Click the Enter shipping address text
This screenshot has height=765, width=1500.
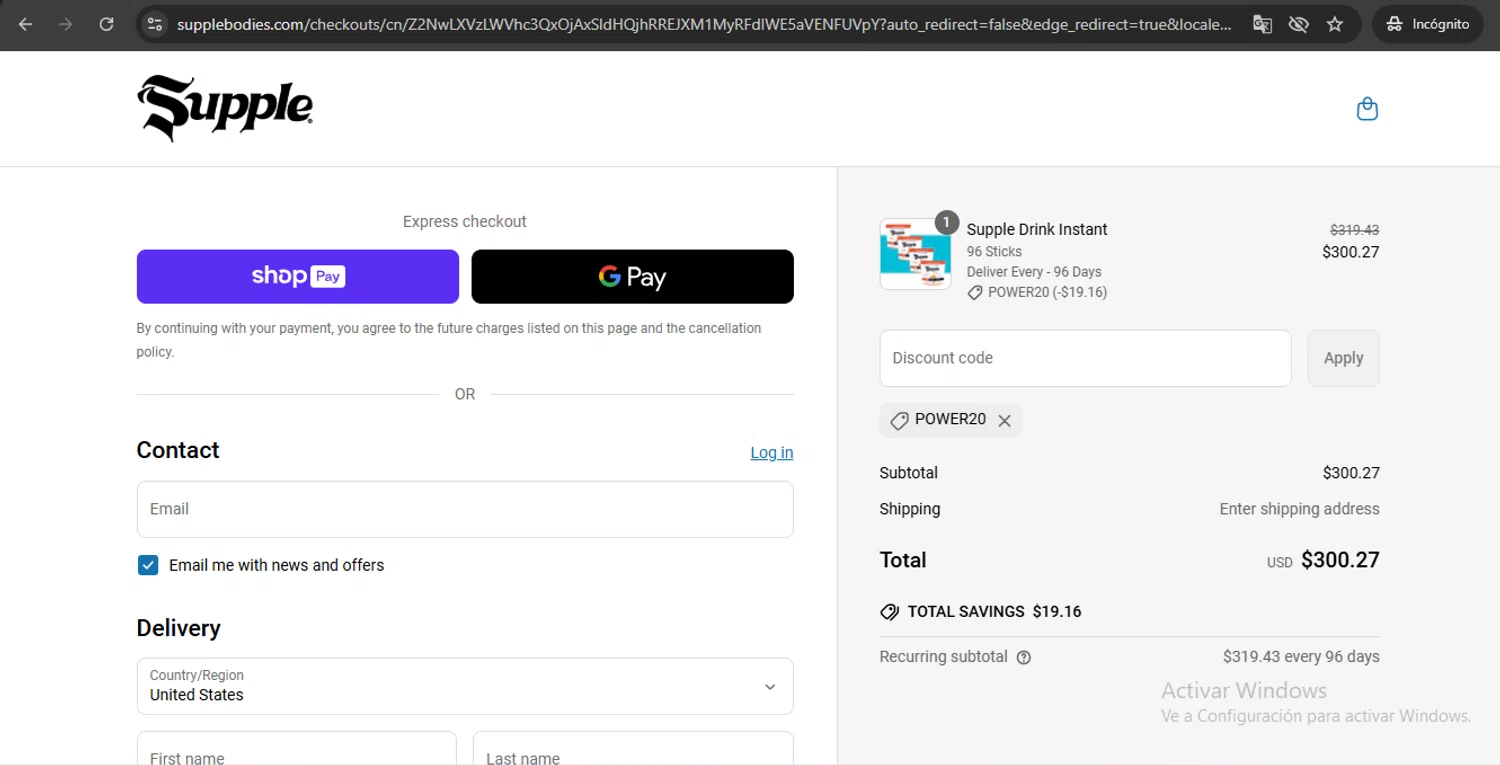click(1299, 509)
